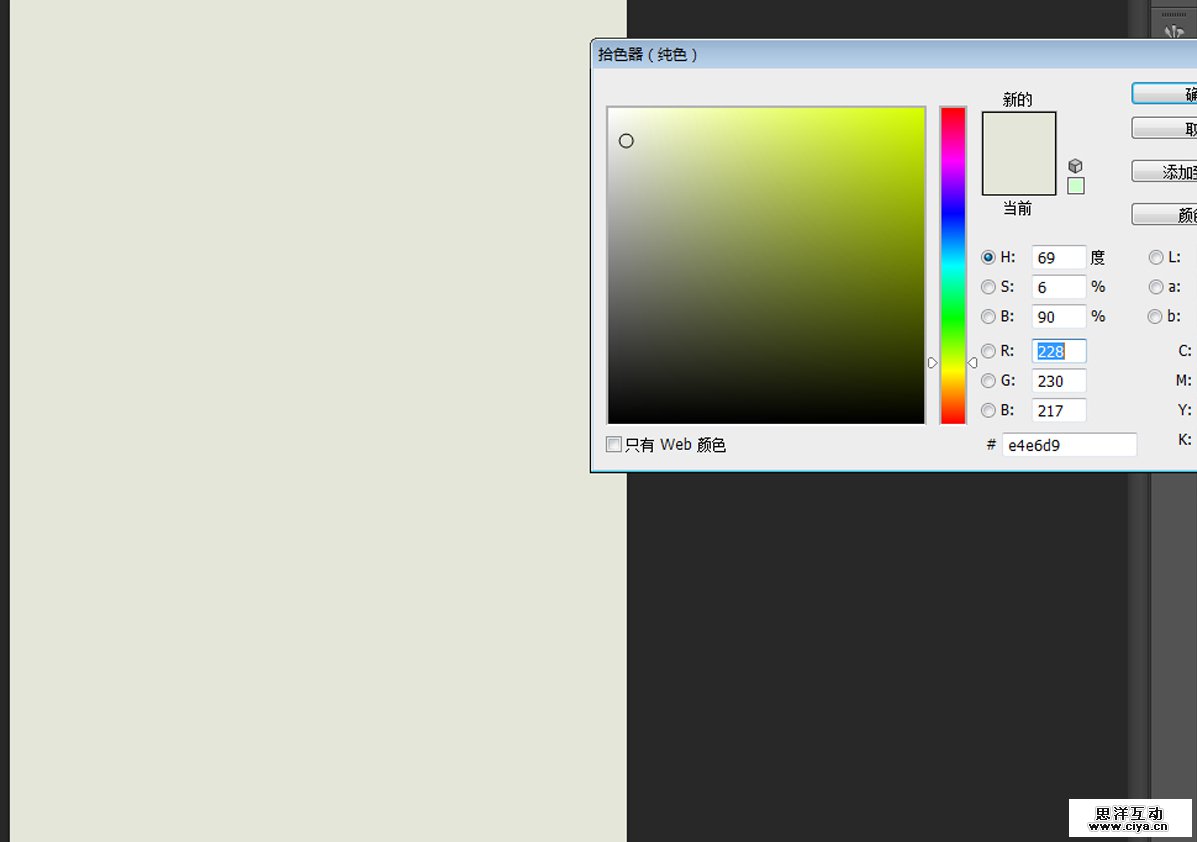Viewport: 1197px width, 842px height.
Task: Click the circular picker marker in the color field
Action: 626,140
